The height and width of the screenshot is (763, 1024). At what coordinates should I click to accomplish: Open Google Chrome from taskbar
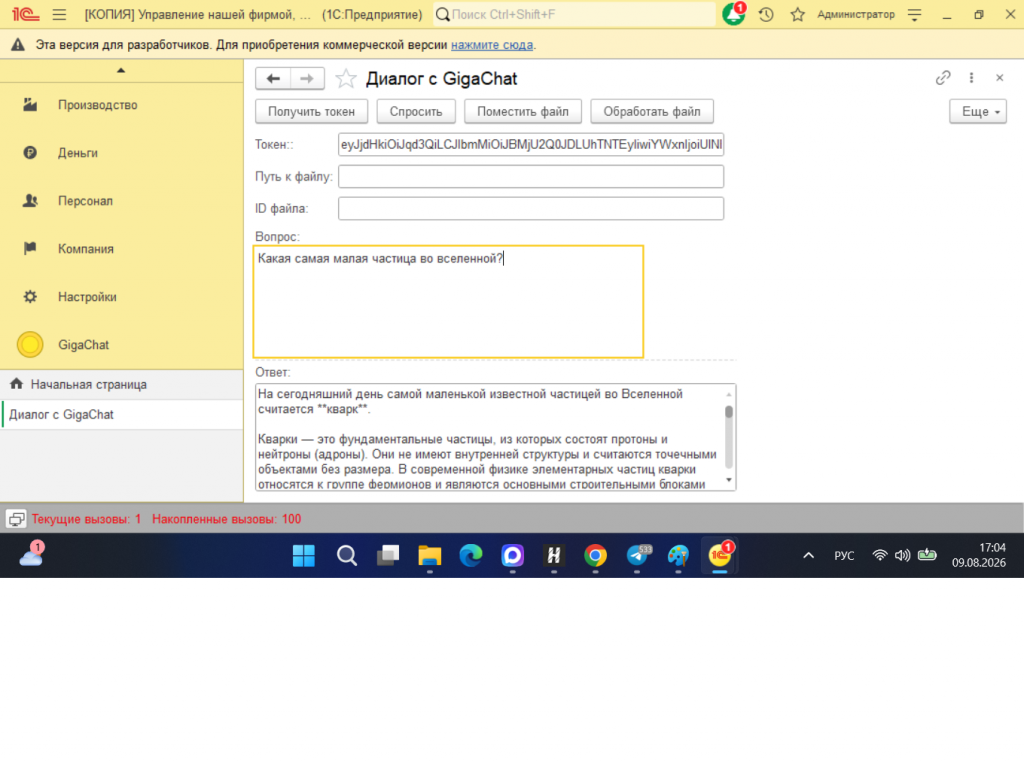pos(595,556)
